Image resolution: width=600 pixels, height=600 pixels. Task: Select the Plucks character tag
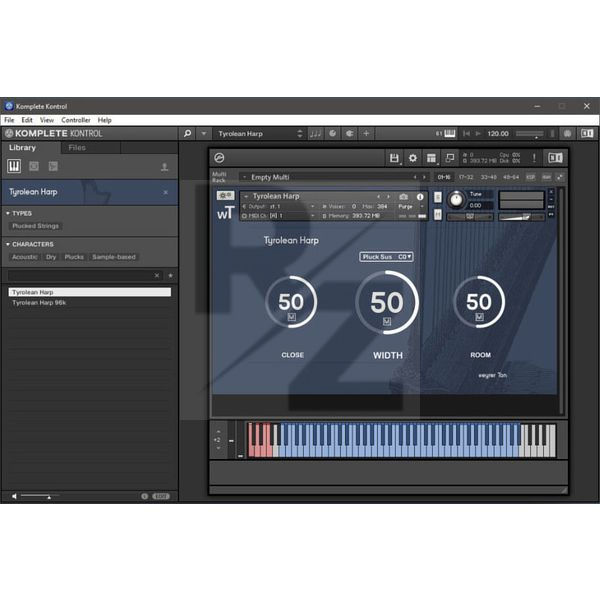click(74, 257)
